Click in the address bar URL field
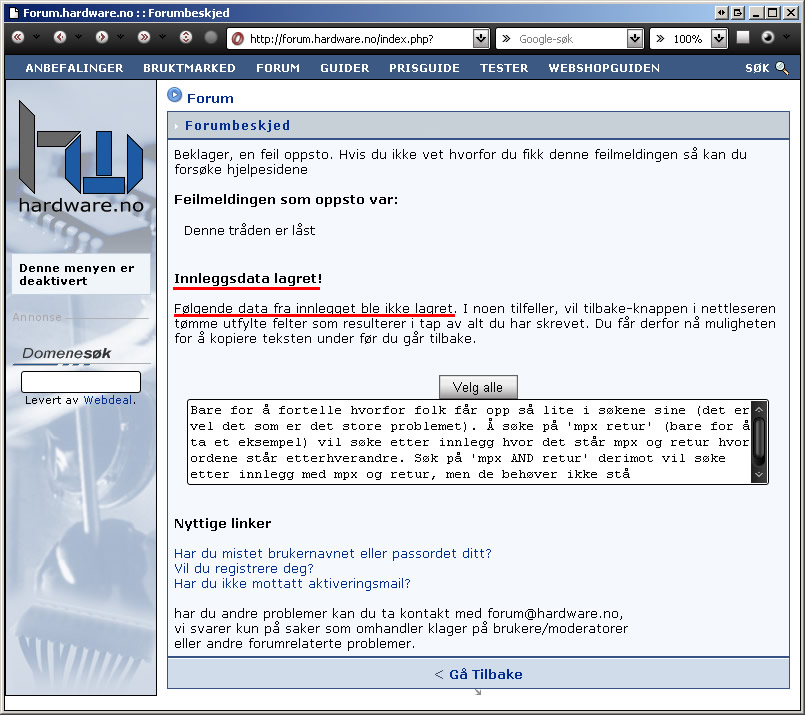 (x=358, y=39)
